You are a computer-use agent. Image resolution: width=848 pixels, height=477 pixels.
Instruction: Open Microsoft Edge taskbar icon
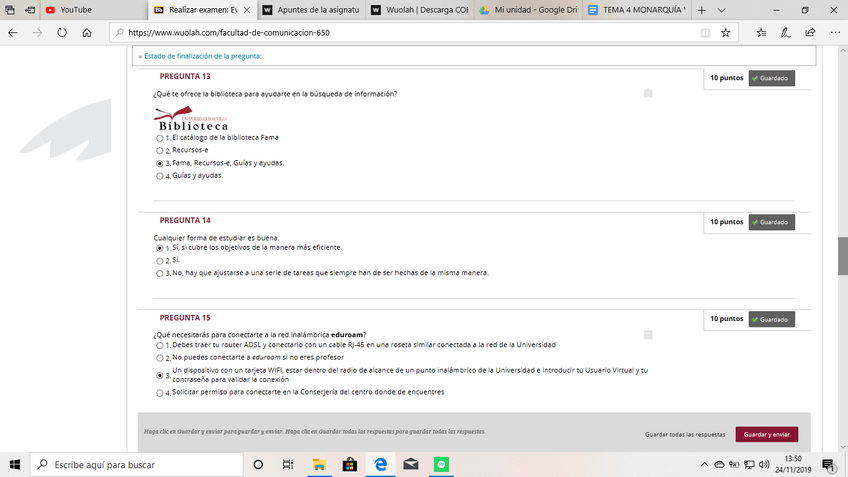381,465
